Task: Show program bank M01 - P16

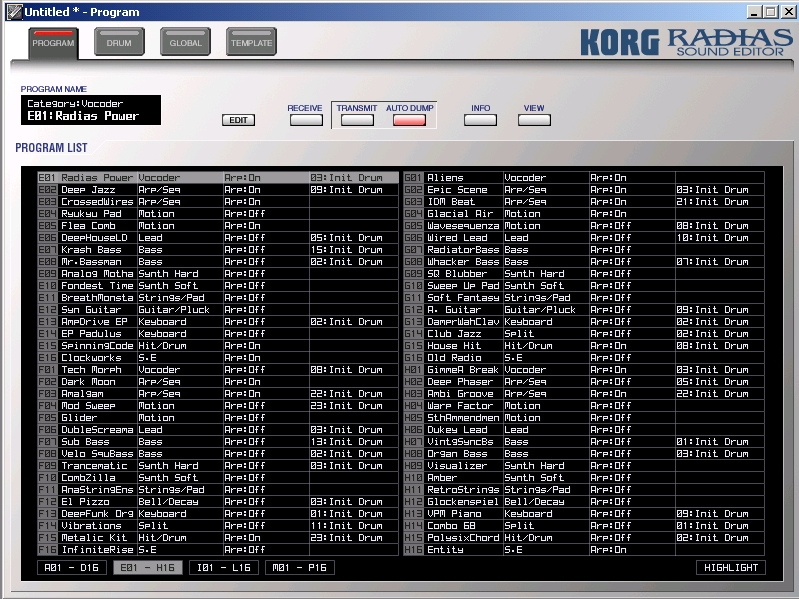Action: [x=300, y=567]
